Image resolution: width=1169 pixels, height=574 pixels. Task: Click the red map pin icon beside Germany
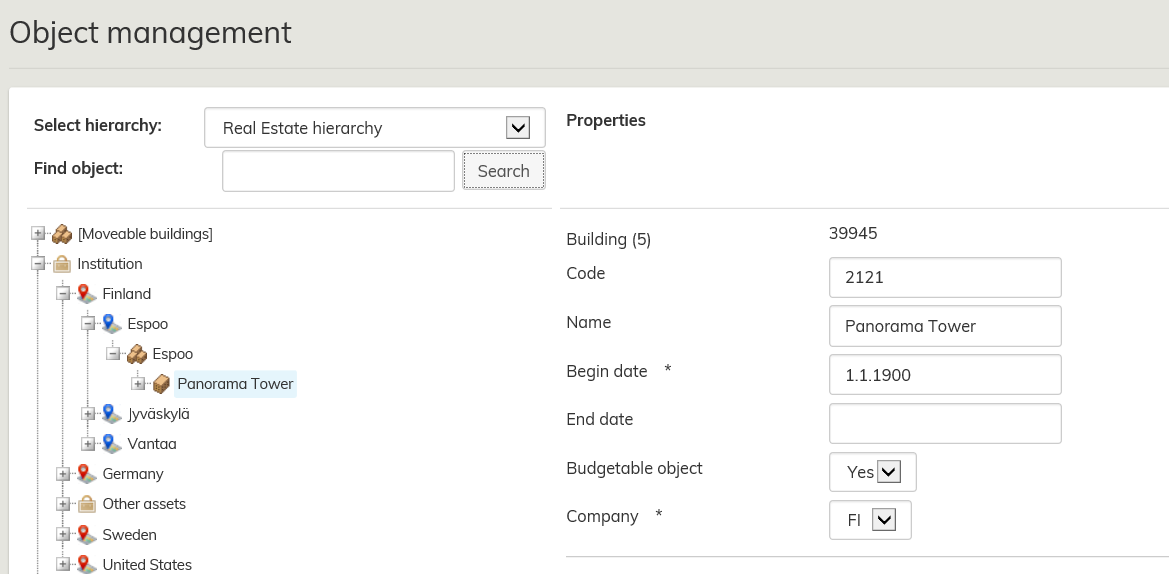click(x=87, y=474)
